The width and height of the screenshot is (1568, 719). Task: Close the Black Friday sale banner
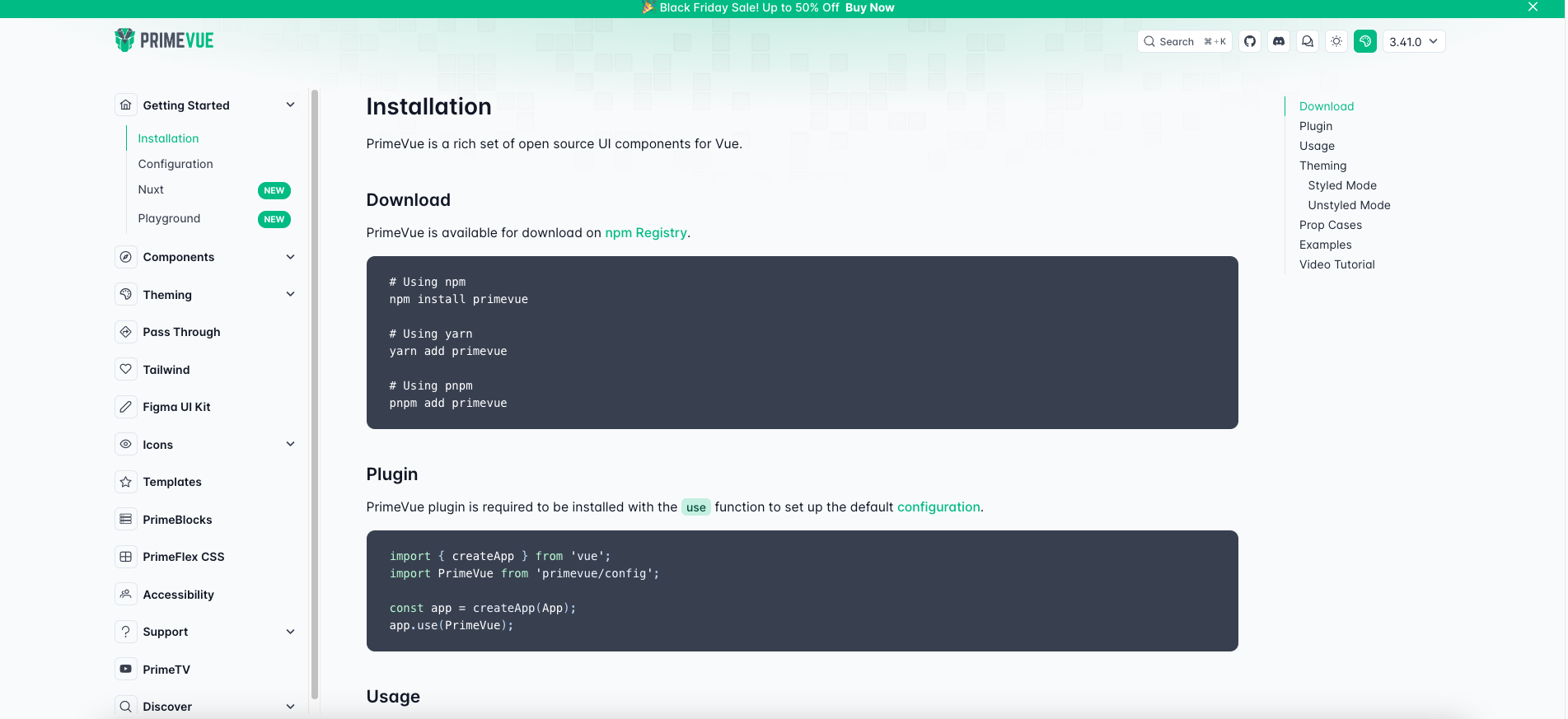point(1533,7)
